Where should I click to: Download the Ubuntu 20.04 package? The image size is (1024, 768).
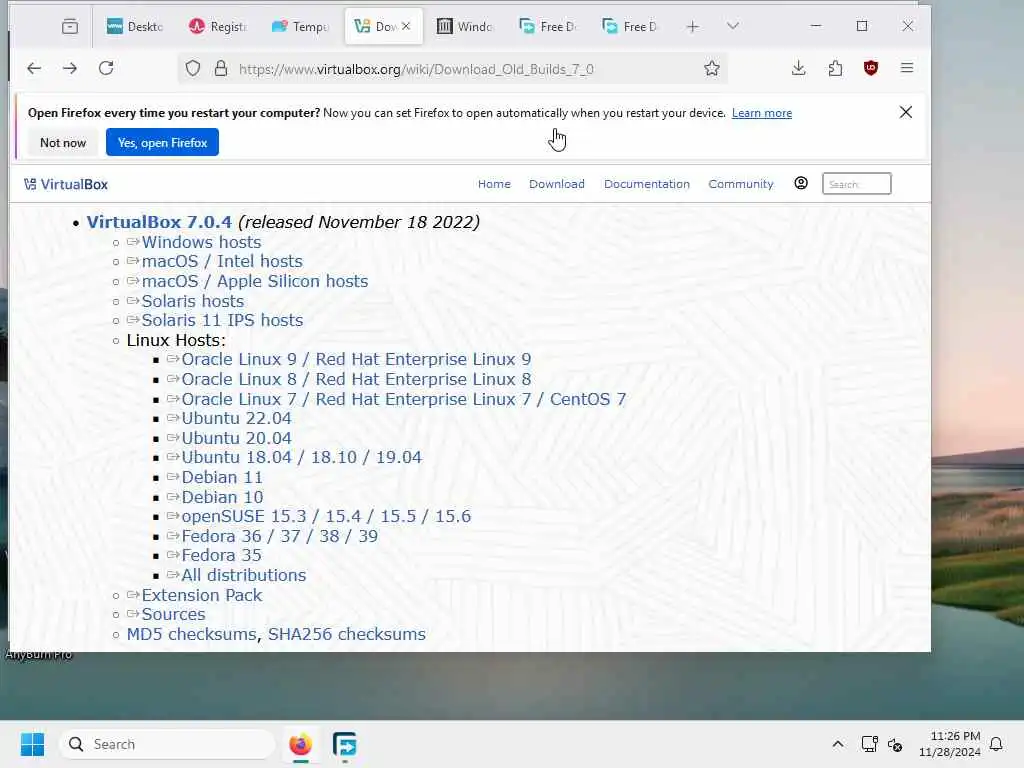[236, 438]
